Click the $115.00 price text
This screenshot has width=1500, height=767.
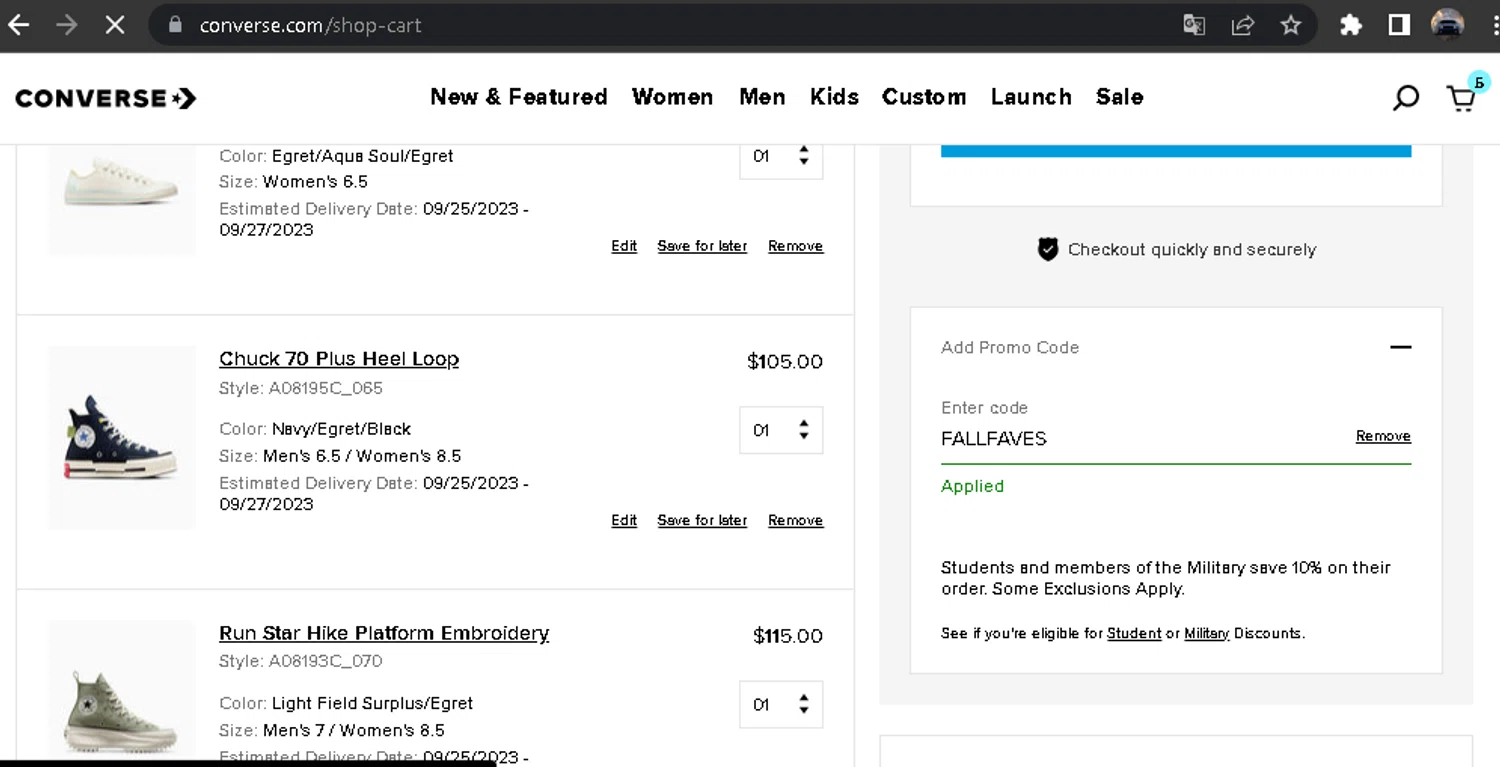coord(788,636)
